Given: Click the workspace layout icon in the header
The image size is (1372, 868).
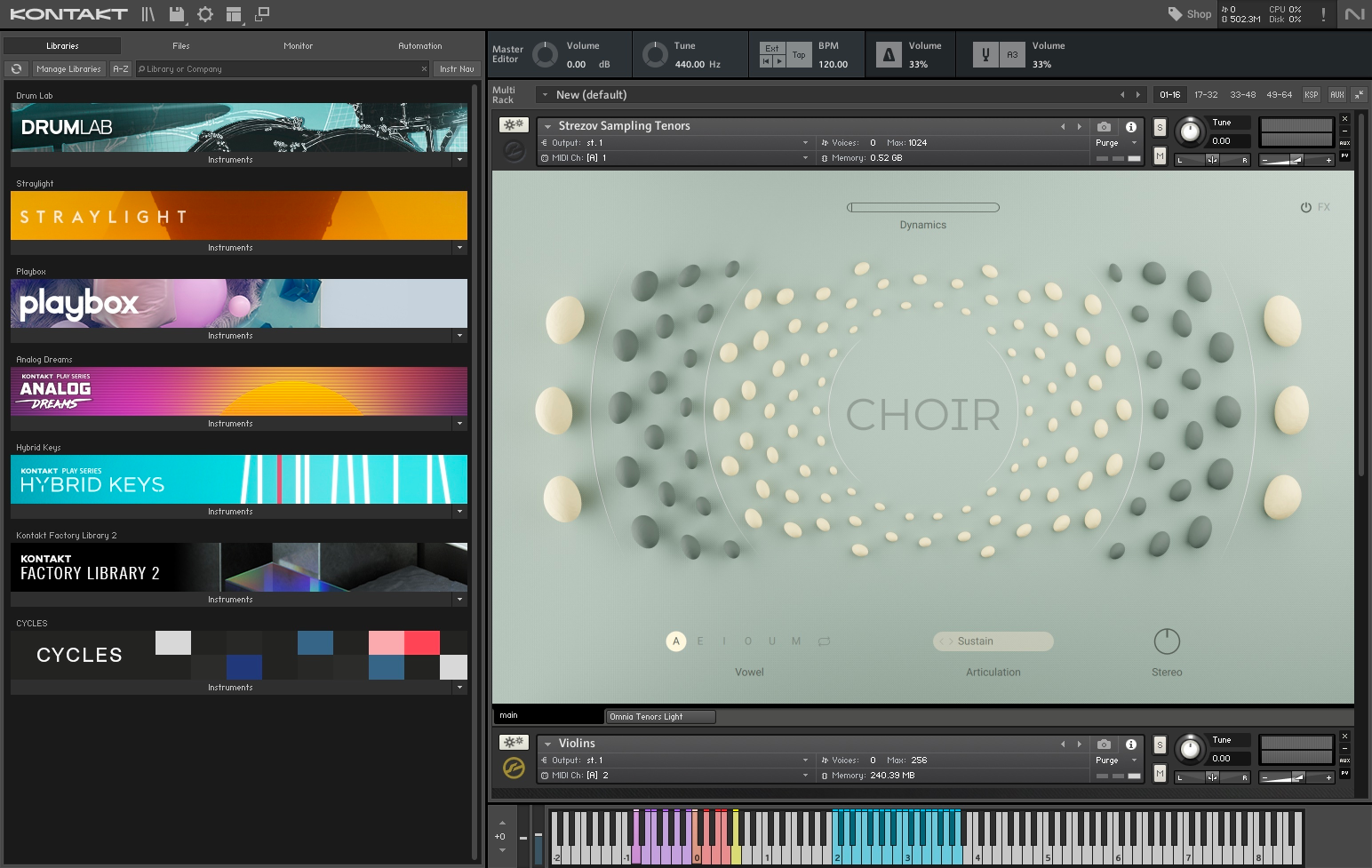Looking at the screenshot, I should pos(235,13).
